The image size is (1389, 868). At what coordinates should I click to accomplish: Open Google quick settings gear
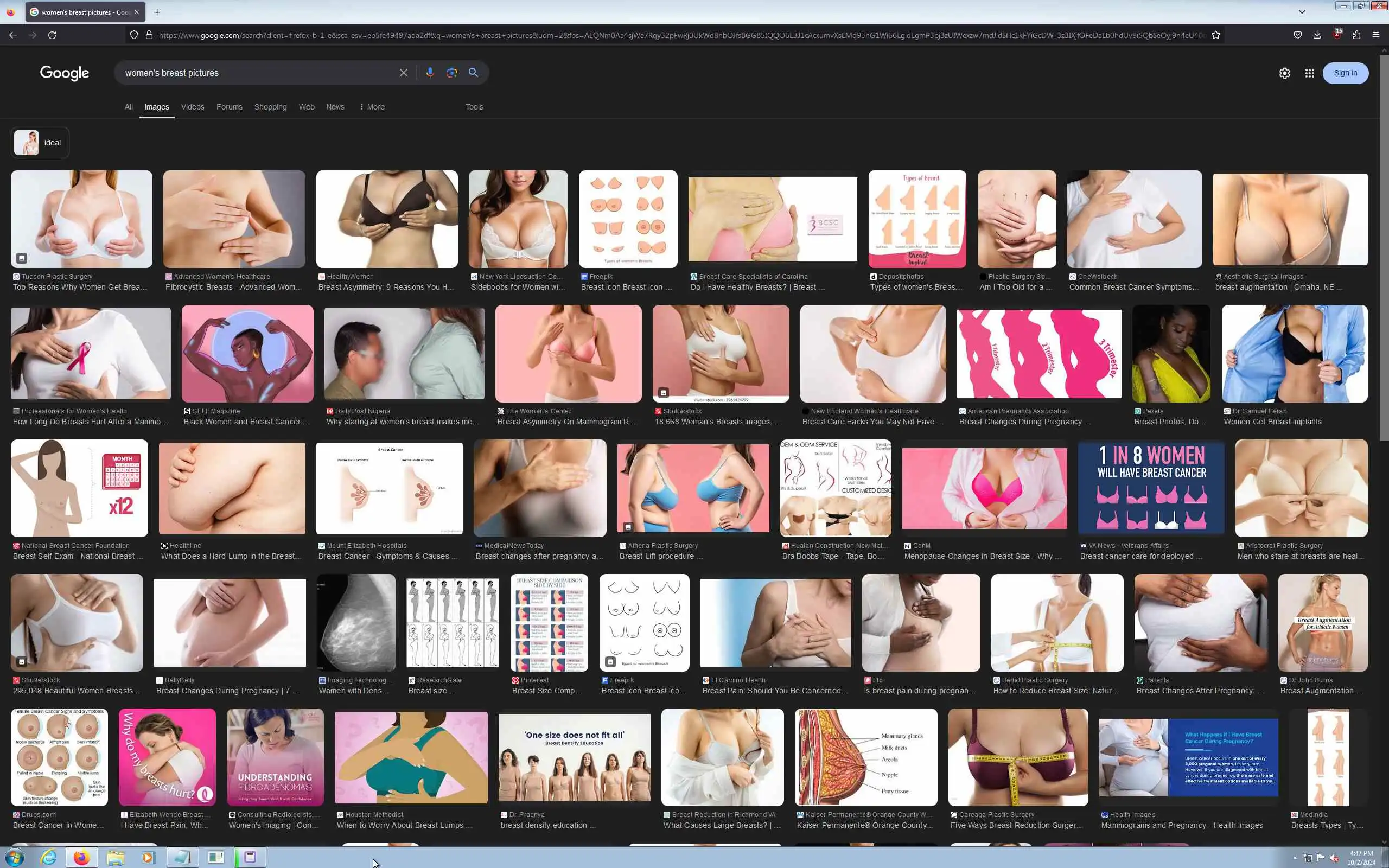[1284, 73]
